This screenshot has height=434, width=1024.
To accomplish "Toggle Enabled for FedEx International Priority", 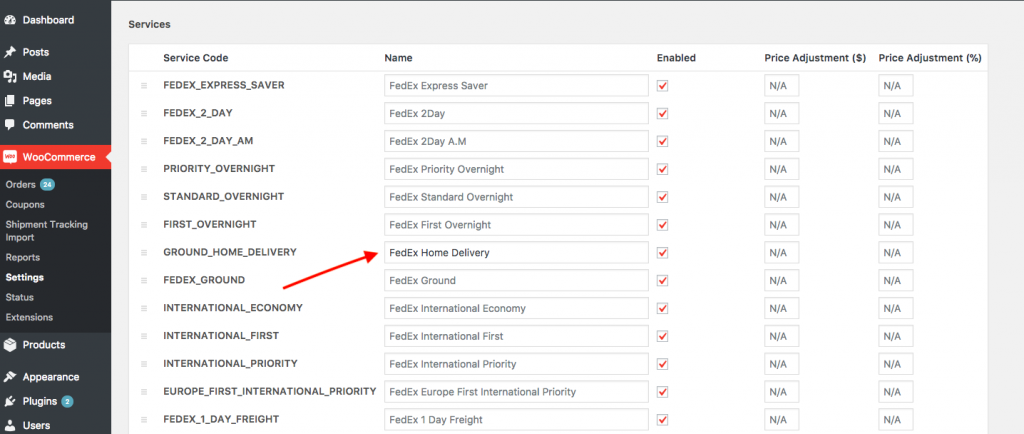I will coord(662,364).
